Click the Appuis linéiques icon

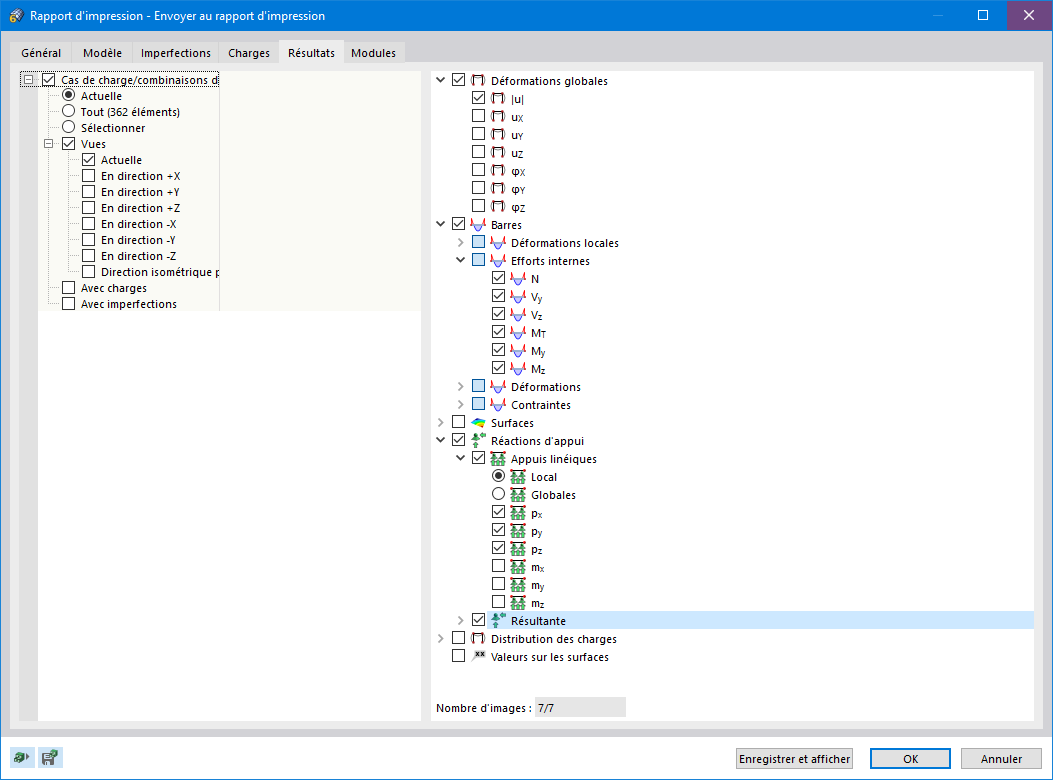(x=498, y=459)
